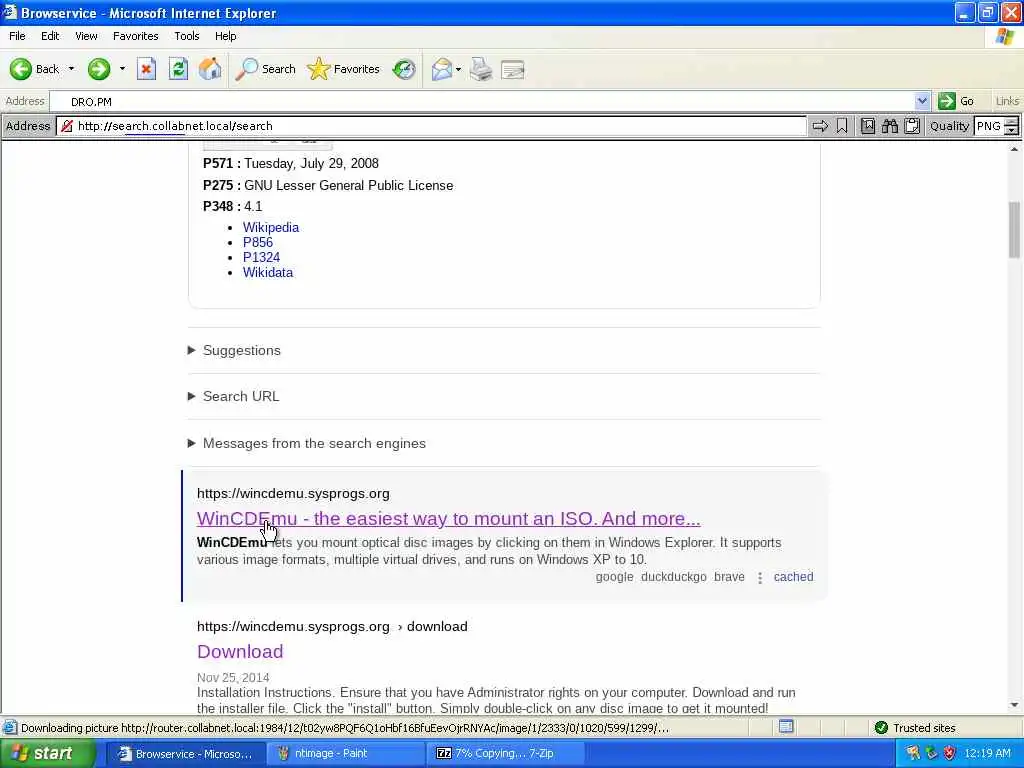The width and height of the screenshot is (1024, 768).
Task: Expand Messages from the search engines
Action: (307, 443)
